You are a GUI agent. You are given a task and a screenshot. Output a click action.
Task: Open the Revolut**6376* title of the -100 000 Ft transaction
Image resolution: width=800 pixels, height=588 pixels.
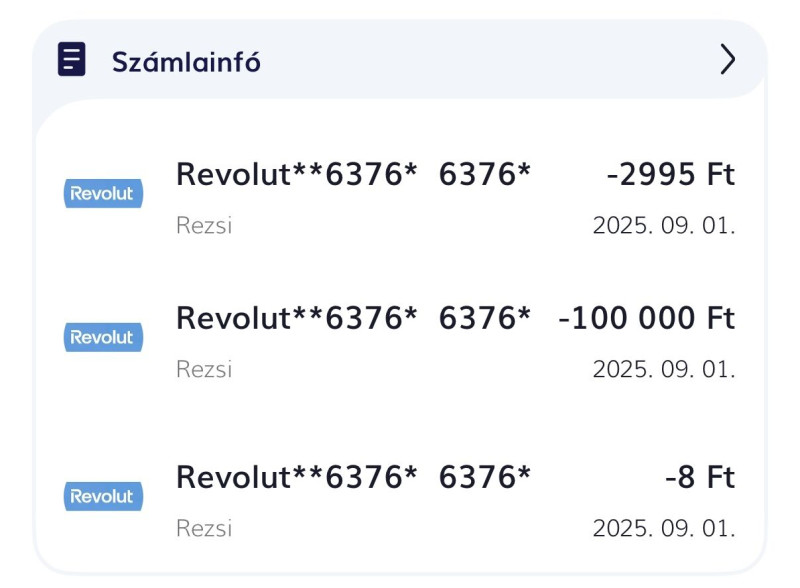(296, 318)
